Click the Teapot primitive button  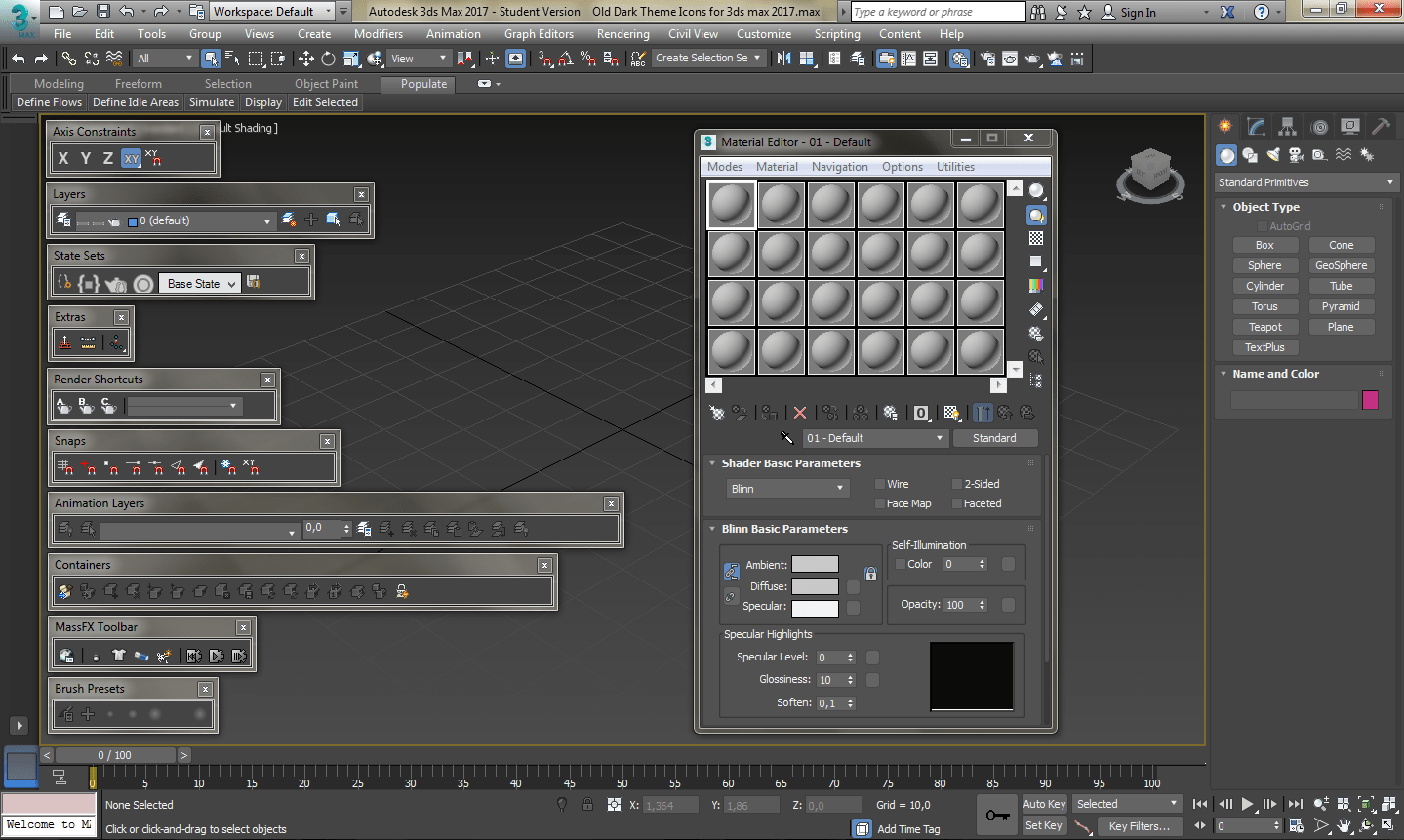tap(1264, 327)
